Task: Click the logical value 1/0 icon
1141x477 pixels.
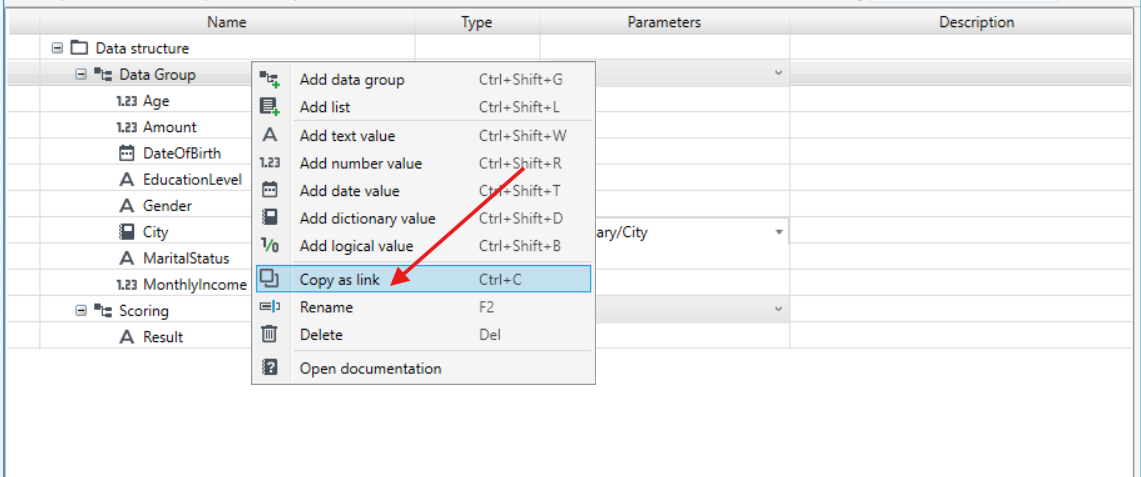Action: coord(269,246)
